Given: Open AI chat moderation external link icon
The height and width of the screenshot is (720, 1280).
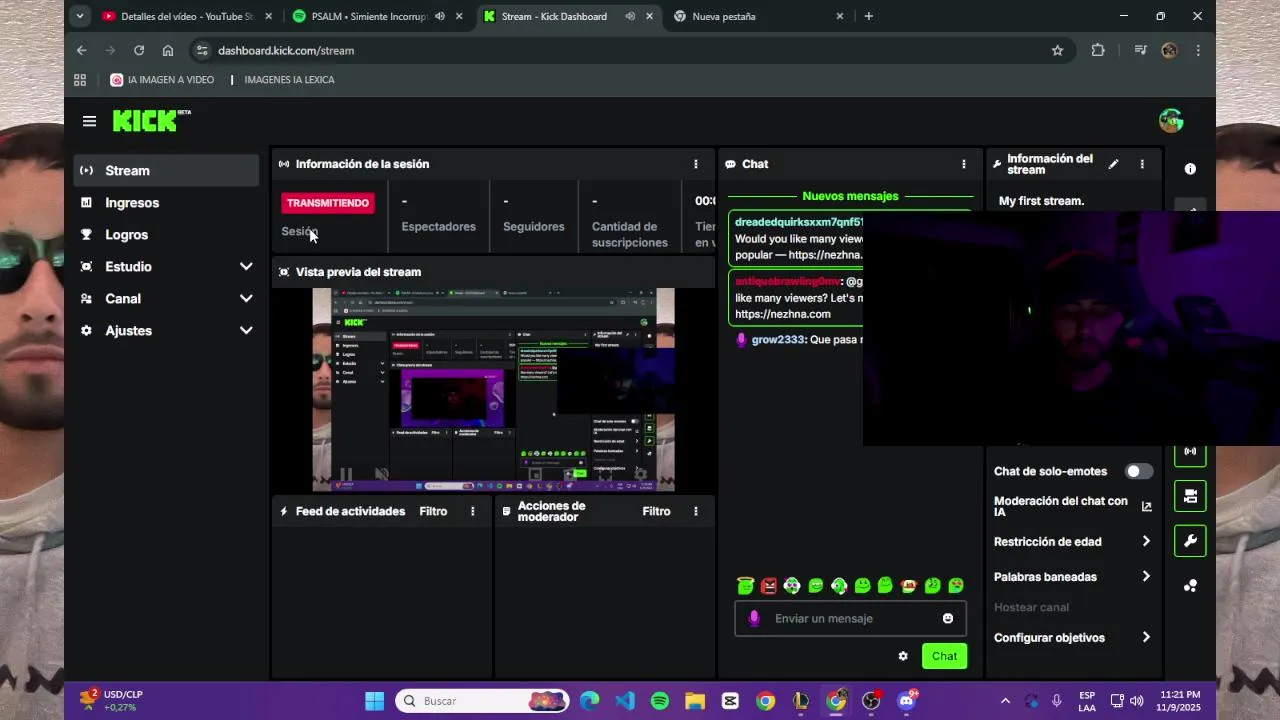Looking at the screenshot, I should click(x=1146, y=507).
